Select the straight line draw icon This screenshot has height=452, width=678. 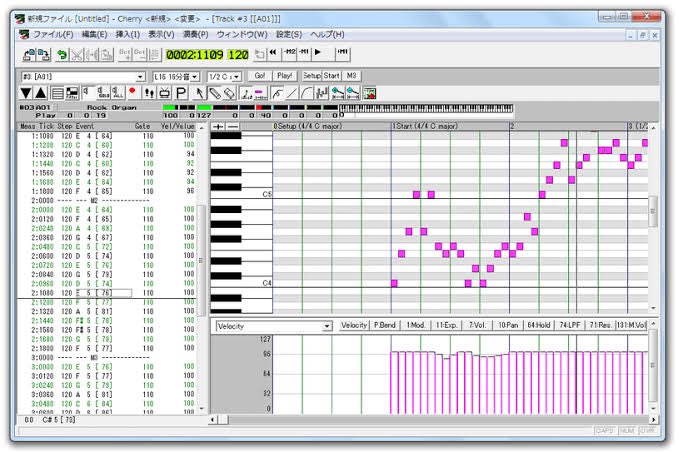[x=292, y=93]
